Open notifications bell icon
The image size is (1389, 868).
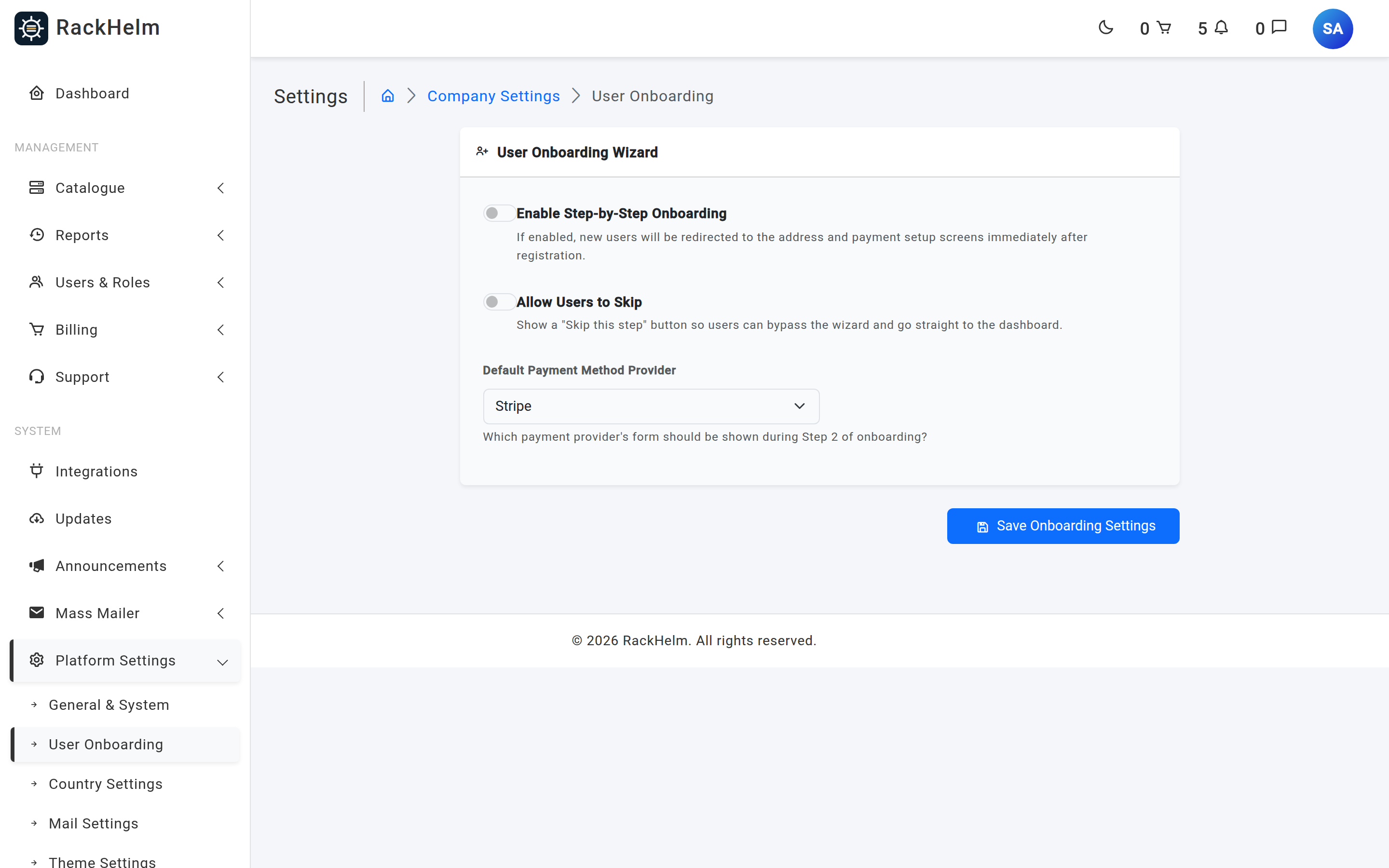[1221, 27]
